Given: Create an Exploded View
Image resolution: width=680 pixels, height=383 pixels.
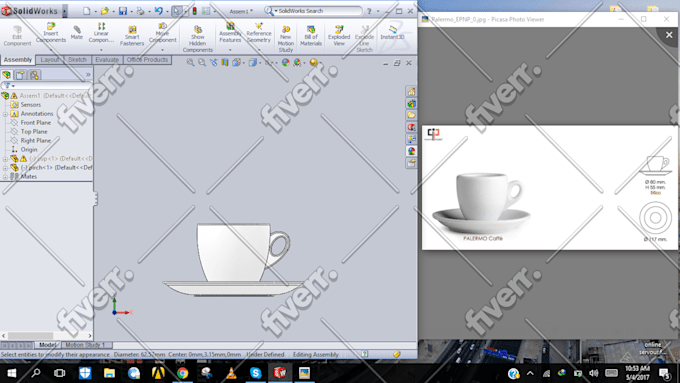Looking at the screenshot, I should (x=339, y=36).
